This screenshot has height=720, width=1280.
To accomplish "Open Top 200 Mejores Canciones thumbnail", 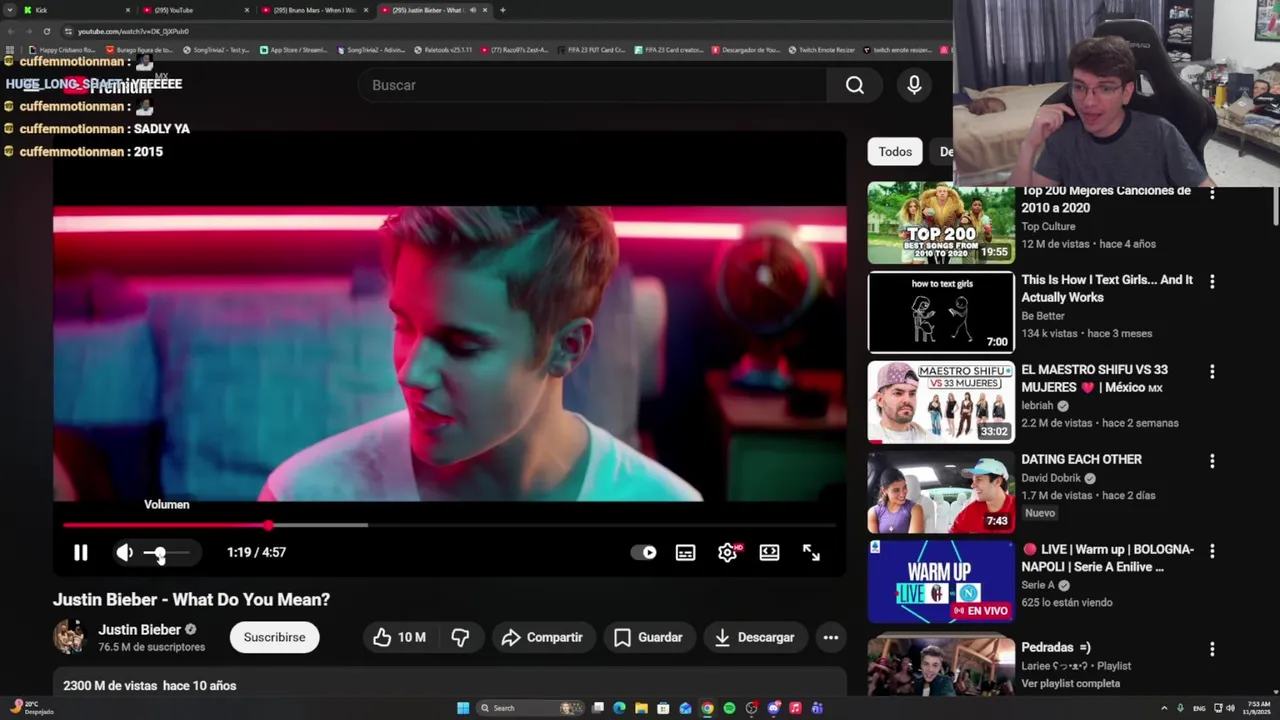I will coord(941,223).
